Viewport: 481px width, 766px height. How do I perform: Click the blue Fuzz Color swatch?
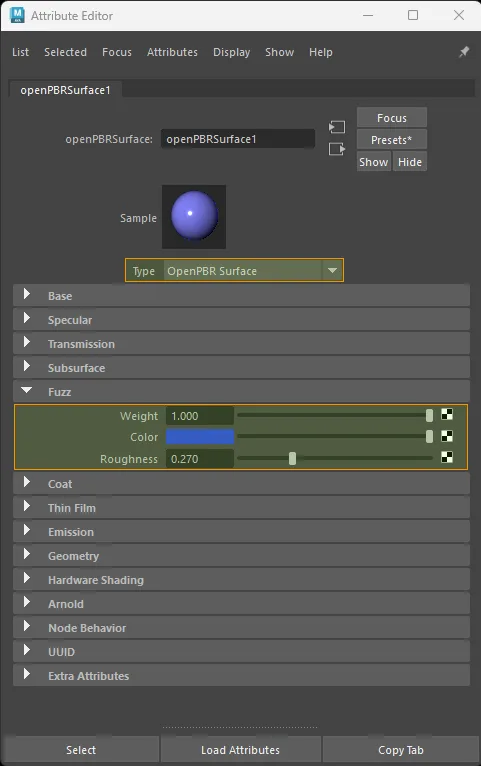pyautogui.click(x=200, y=436)
